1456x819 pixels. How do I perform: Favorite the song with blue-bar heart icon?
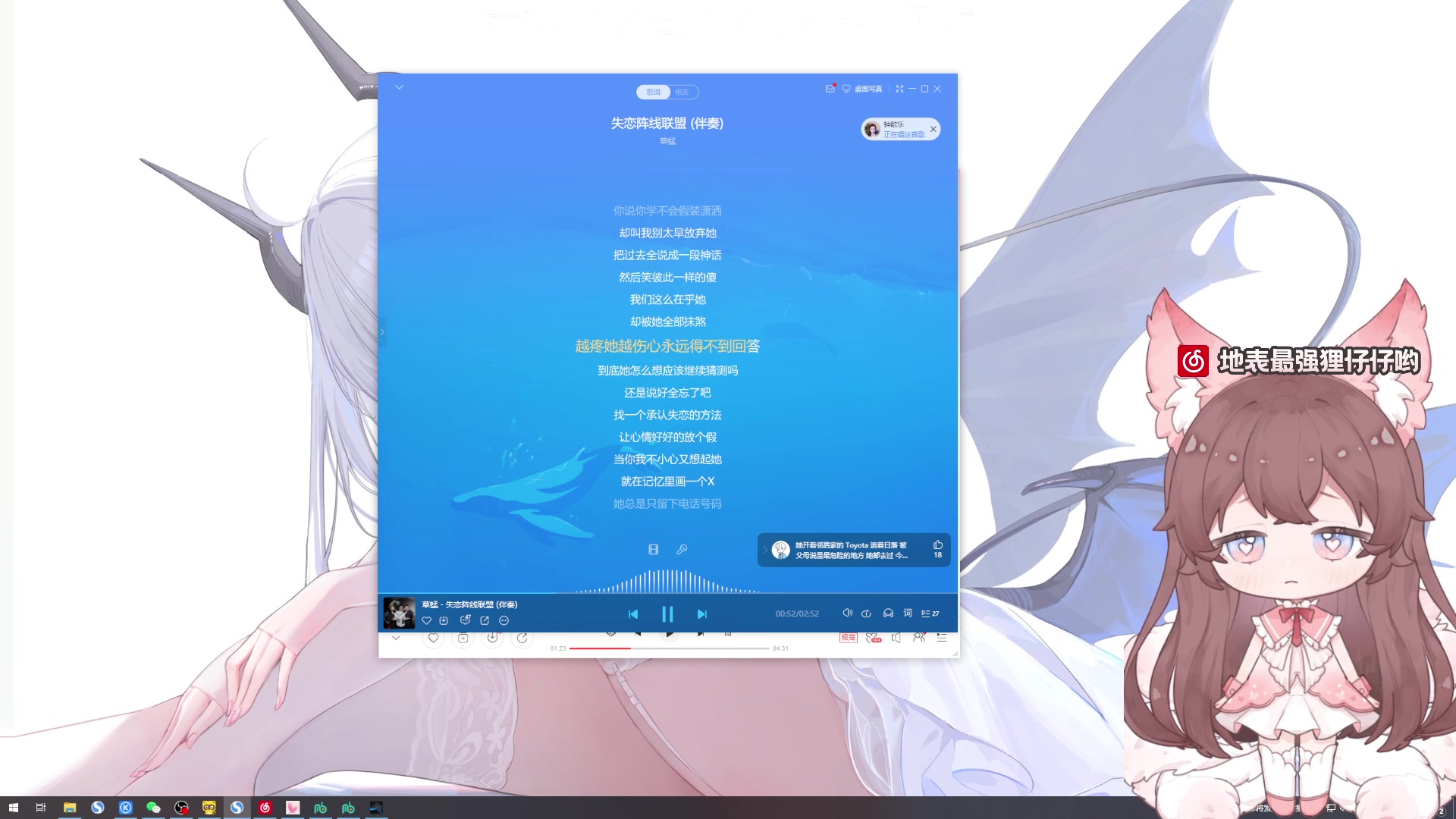click(x=426, y=620)
